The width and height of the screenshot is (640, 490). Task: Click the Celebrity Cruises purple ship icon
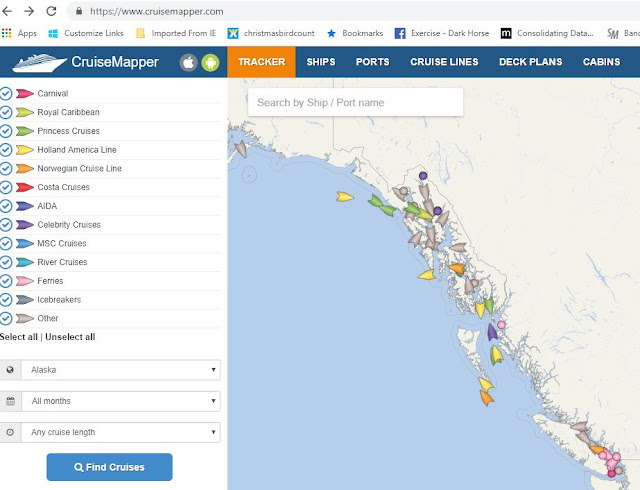pos(24,225)
